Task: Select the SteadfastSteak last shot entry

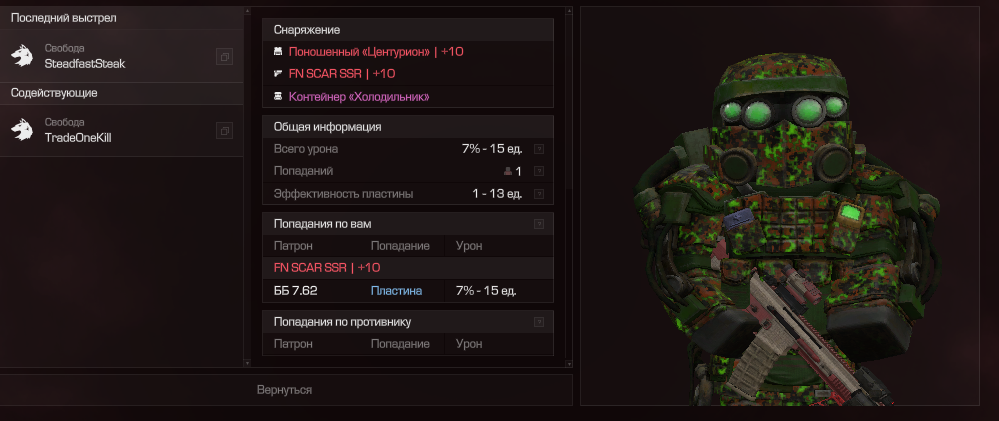Action: tap(121, 56)
